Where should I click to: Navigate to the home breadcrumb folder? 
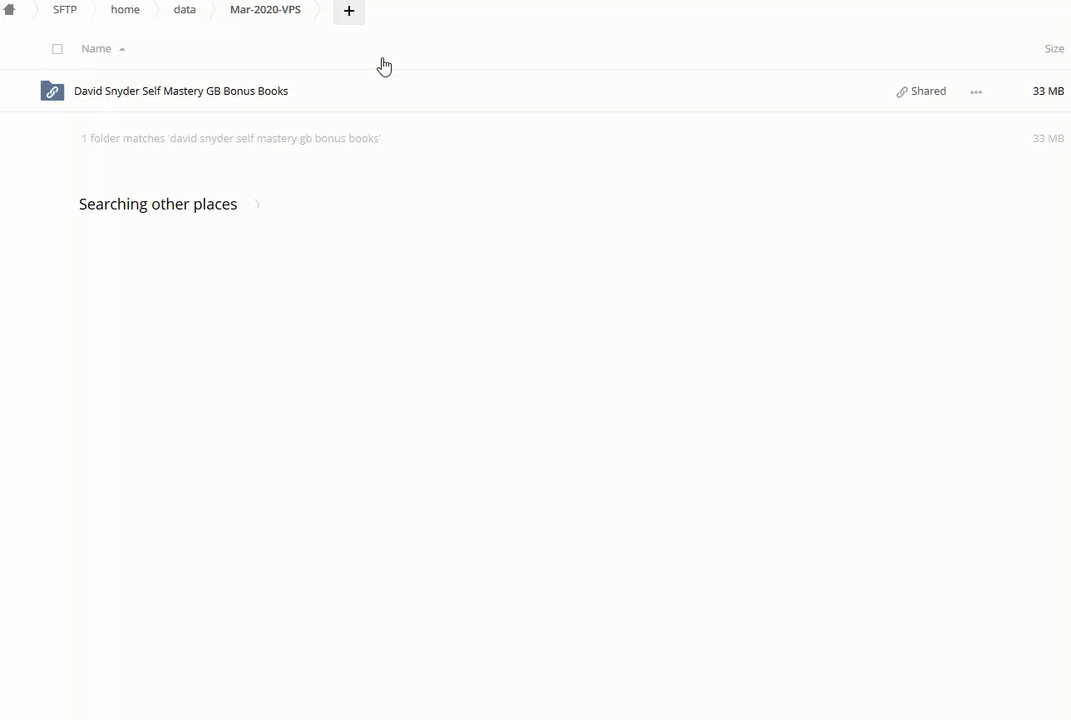coord(125,10)
